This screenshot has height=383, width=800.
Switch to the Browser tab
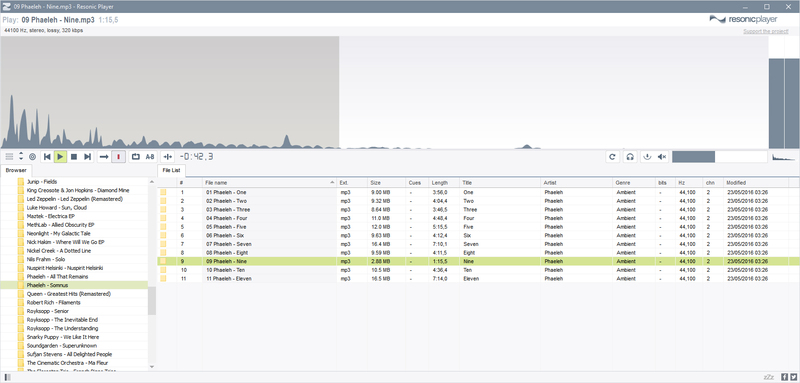click(x=16, y=170)
